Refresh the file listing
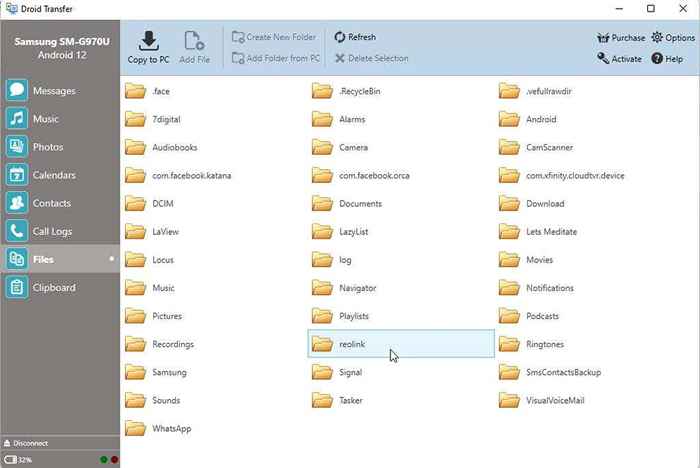Image resolution: width=700 pixels, height=468 pixels. 355,37
